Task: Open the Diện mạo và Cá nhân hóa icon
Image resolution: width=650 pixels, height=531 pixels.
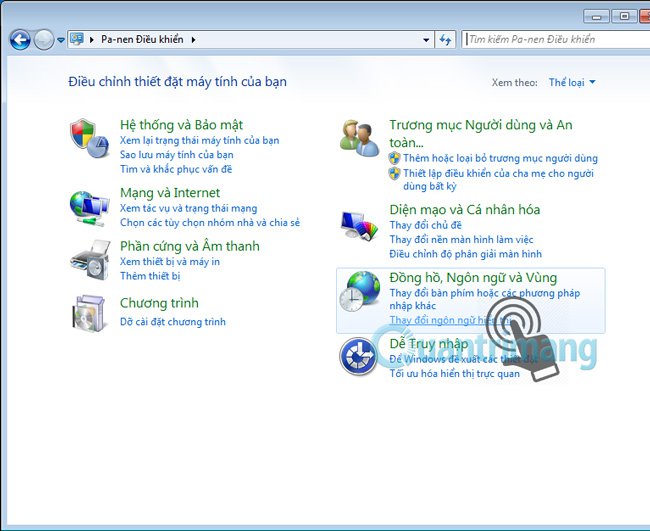Action: point(359,225)
